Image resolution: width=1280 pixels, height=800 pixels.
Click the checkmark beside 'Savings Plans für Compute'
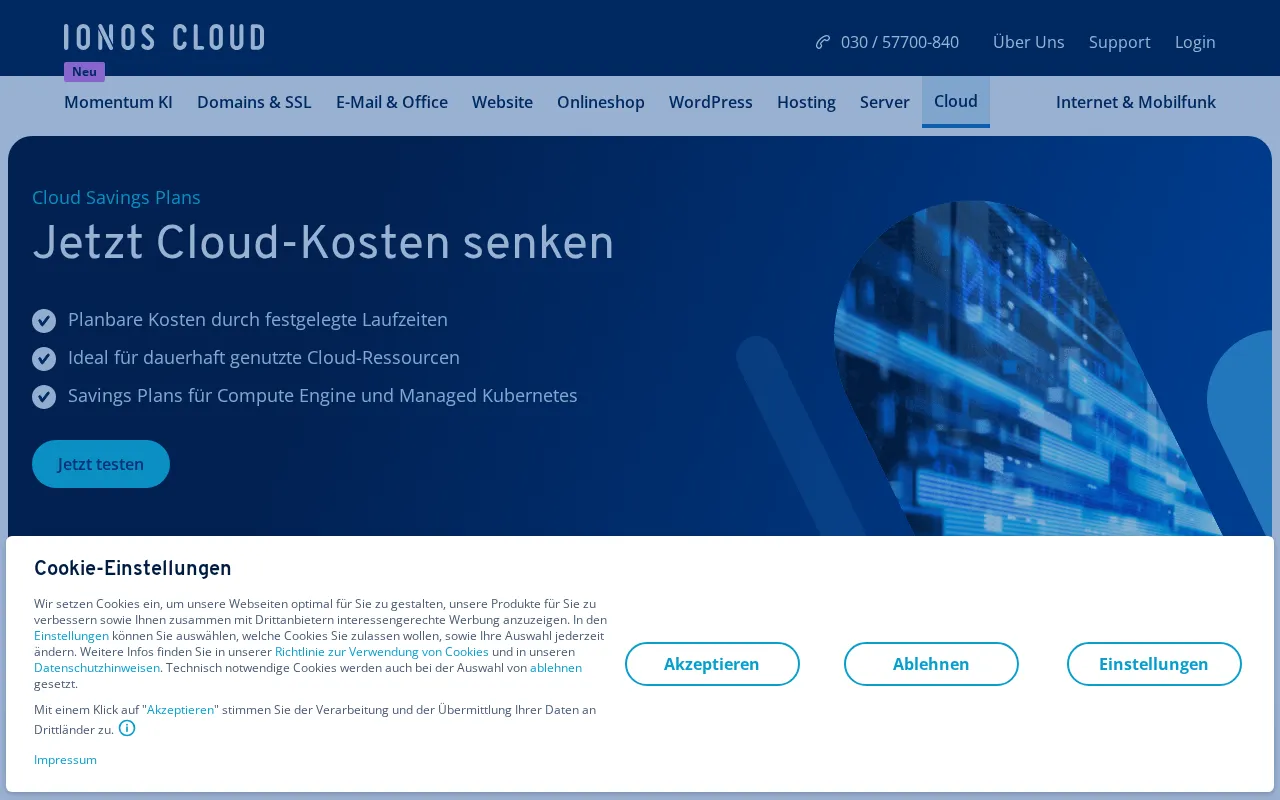44,396
